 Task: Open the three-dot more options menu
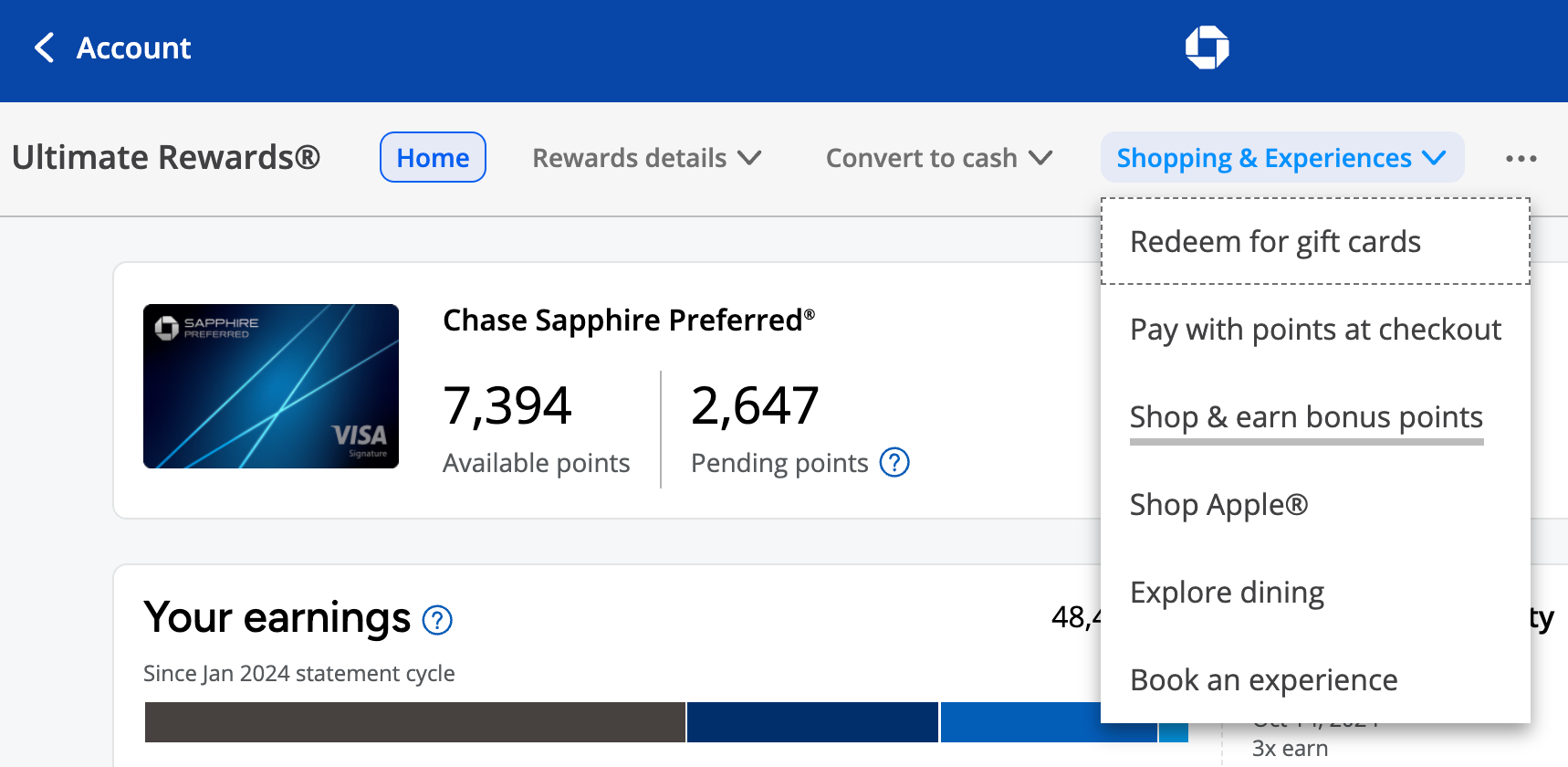tap(1521, 159)
